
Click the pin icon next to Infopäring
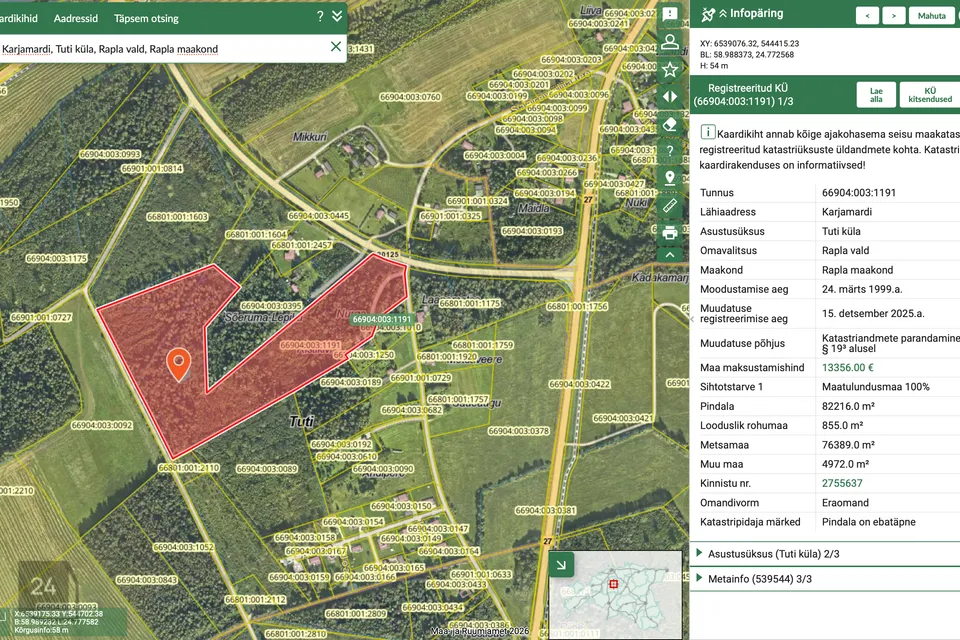[x=707, y=14]
